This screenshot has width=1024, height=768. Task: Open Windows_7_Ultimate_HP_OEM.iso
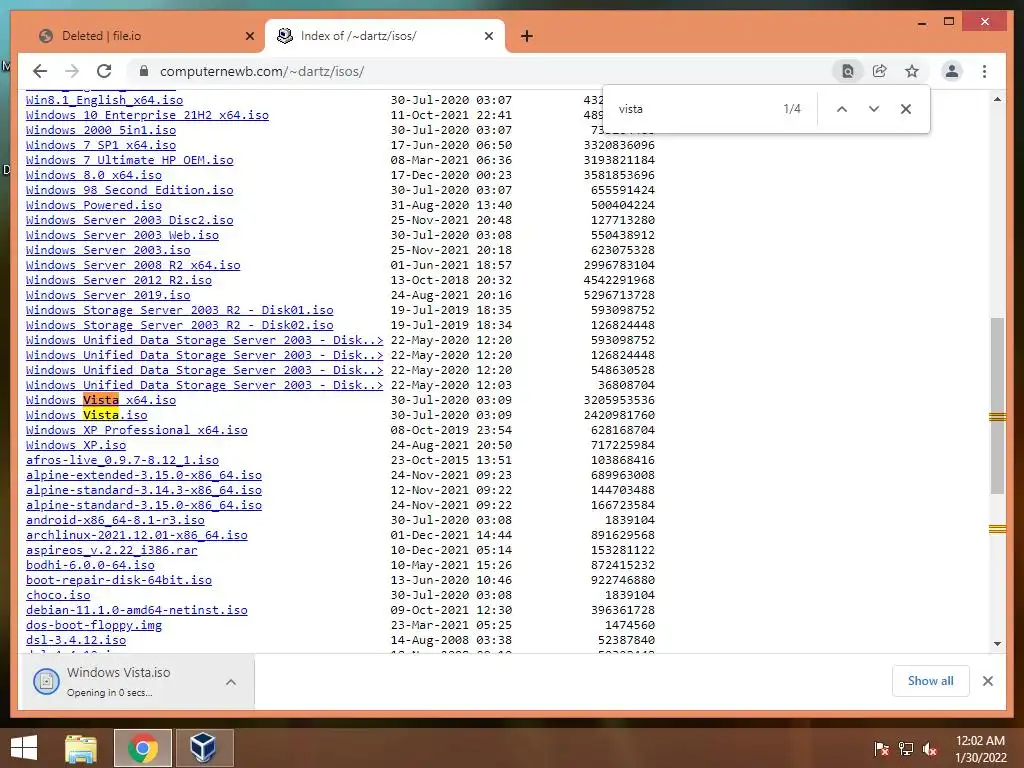tap(129, 160)
